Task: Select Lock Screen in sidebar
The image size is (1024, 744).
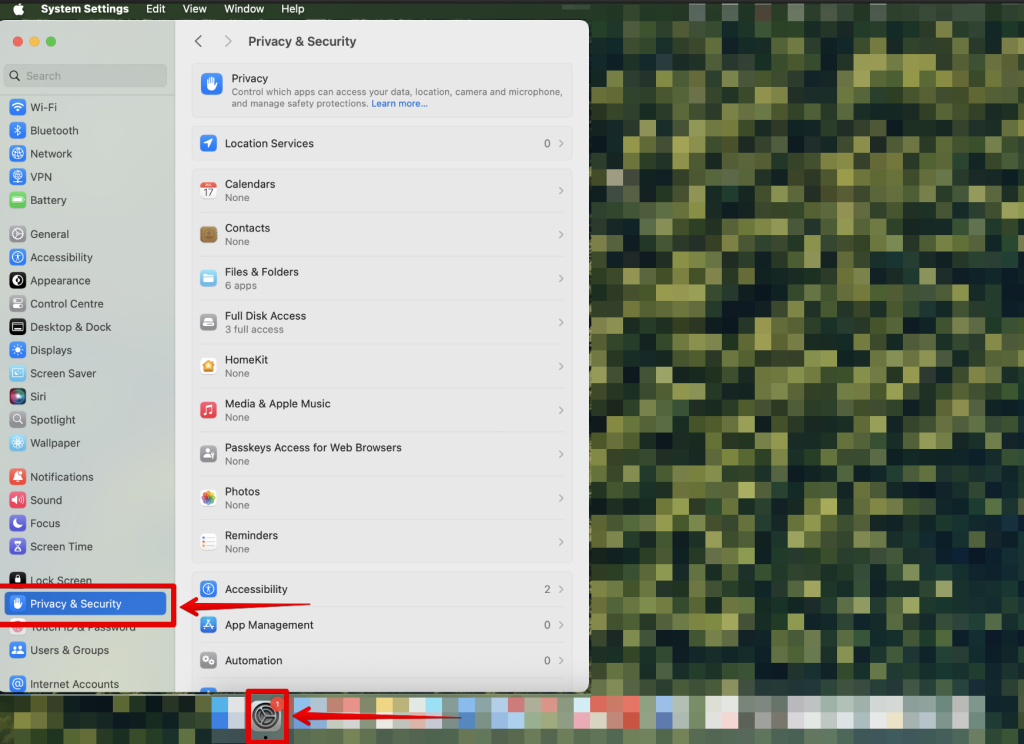Action: pos(86,580)
